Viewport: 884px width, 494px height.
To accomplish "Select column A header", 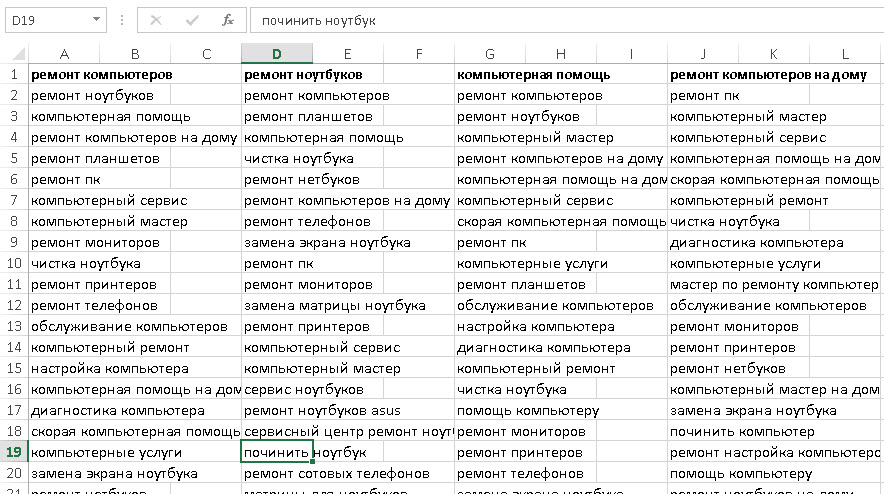I will (65, 53).
